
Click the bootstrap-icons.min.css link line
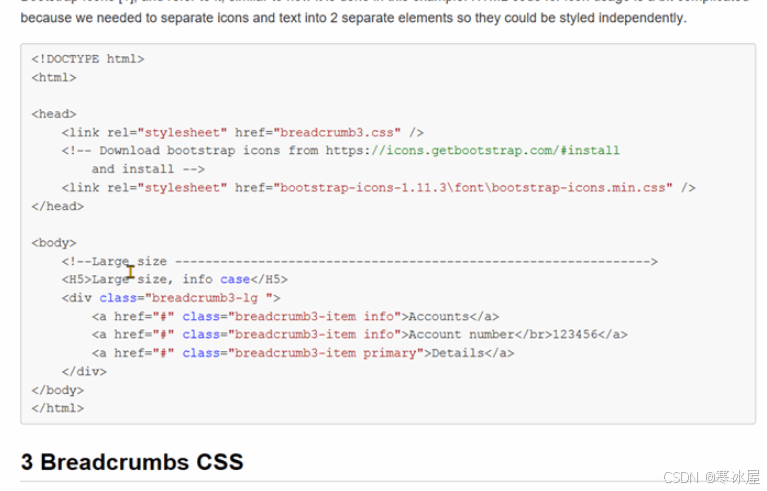[x=379, y=188]
